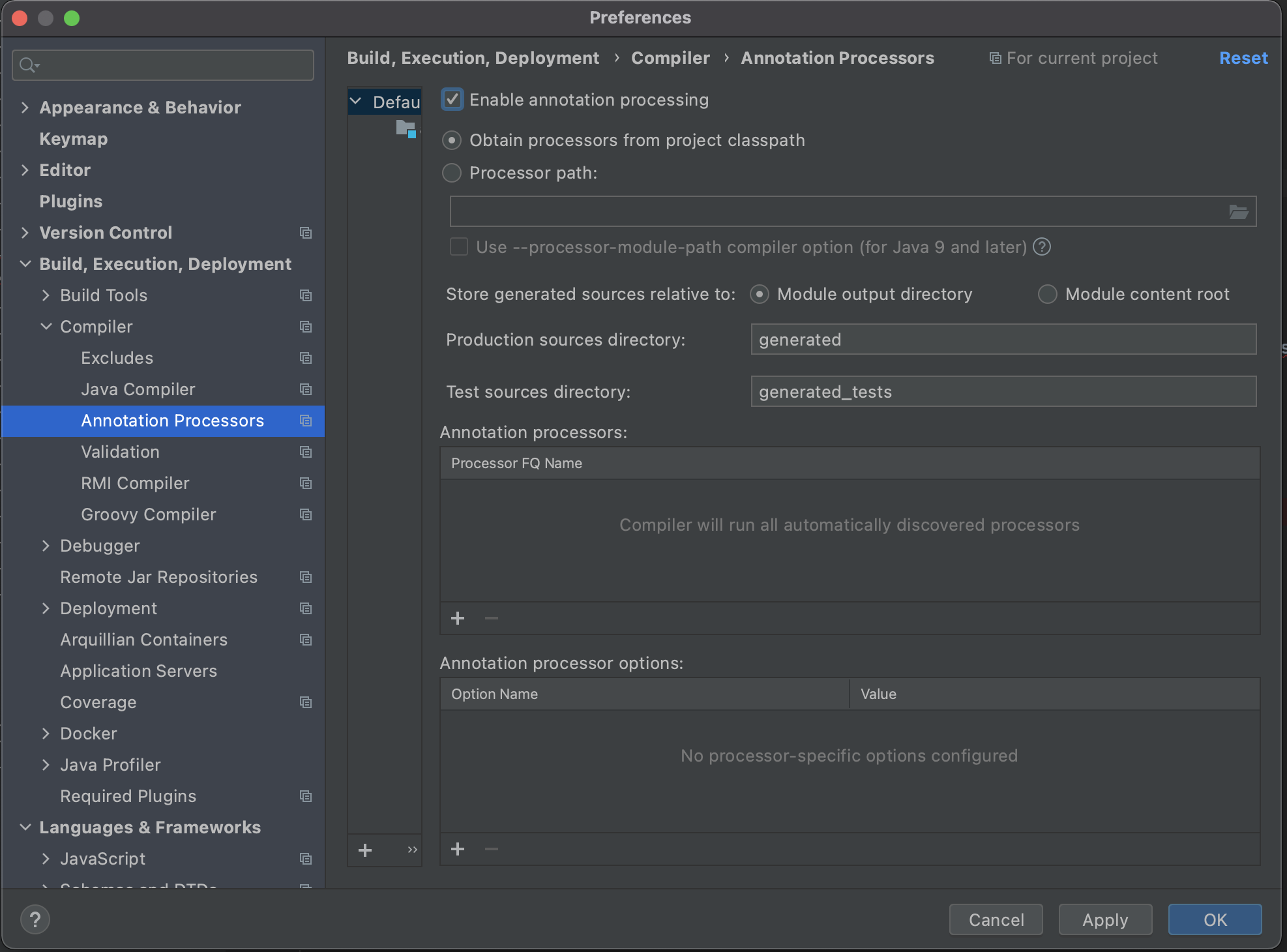Add new profile with plus icon in profiles panel

coord(365,850)
